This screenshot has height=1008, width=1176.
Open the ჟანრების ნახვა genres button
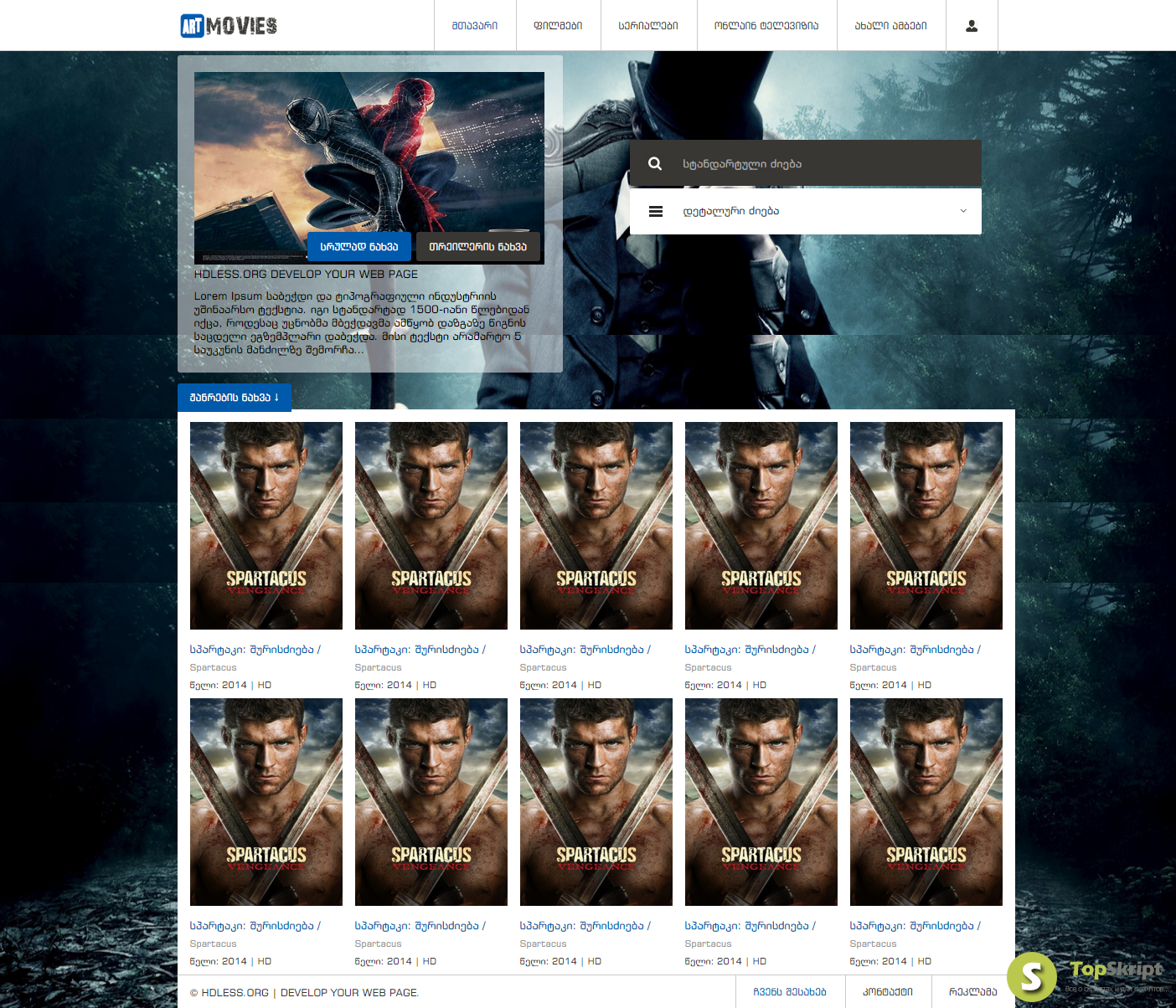[235, 397]
